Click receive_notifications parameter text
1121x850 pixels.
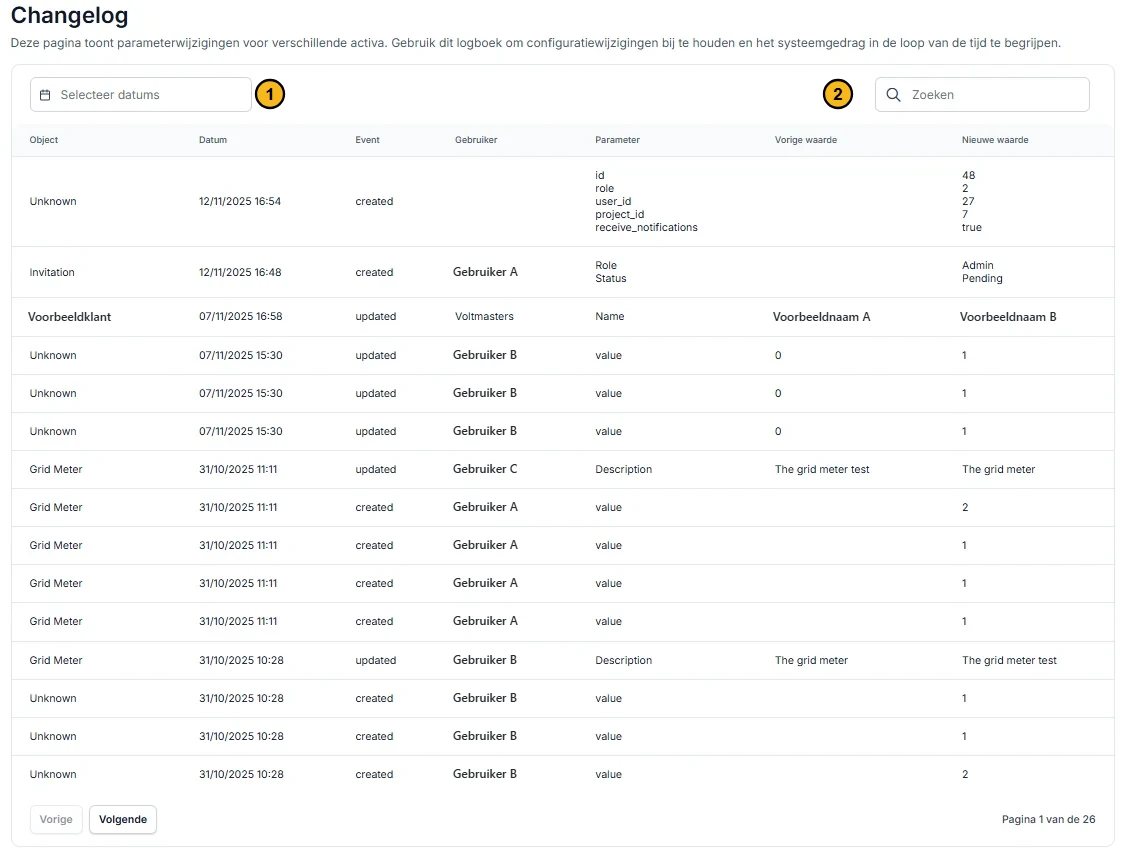tap(646, 227)
